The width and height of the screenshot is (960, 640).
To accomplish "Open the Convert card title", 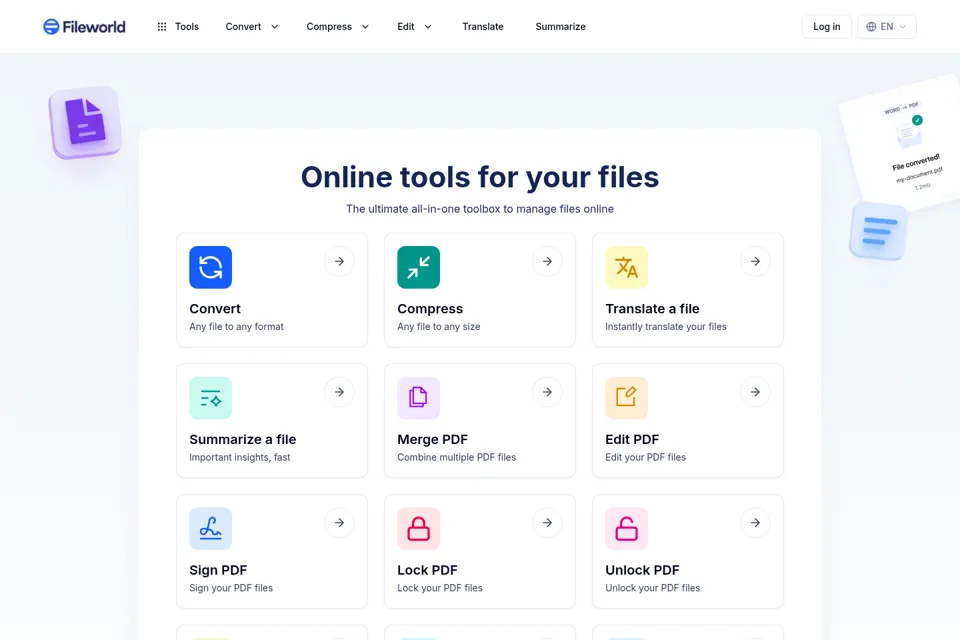I will point(215,309).
